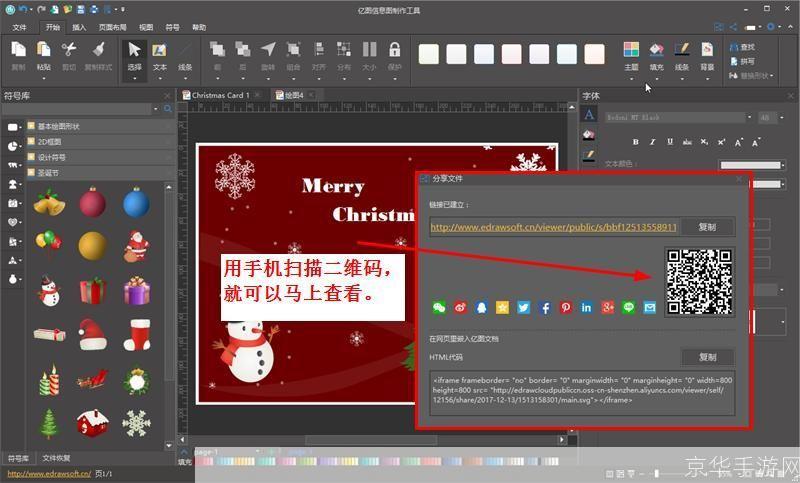
Task: Click the Paste icon in the ribbon
Action: coord(43,49)
